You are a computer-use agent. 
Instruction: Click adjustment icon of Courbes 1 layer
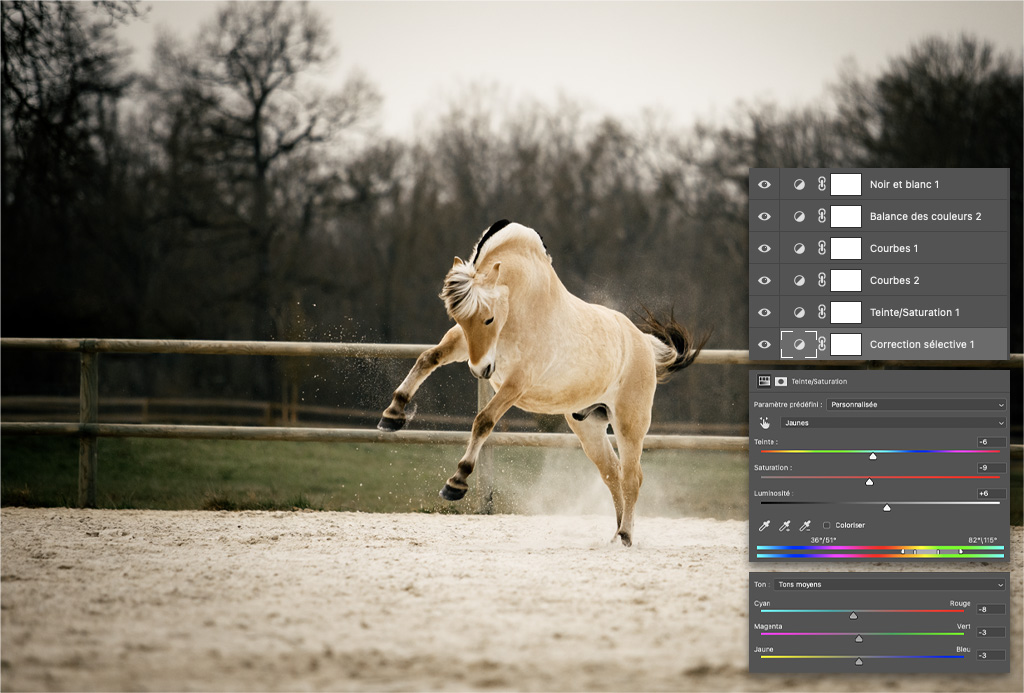799,249
